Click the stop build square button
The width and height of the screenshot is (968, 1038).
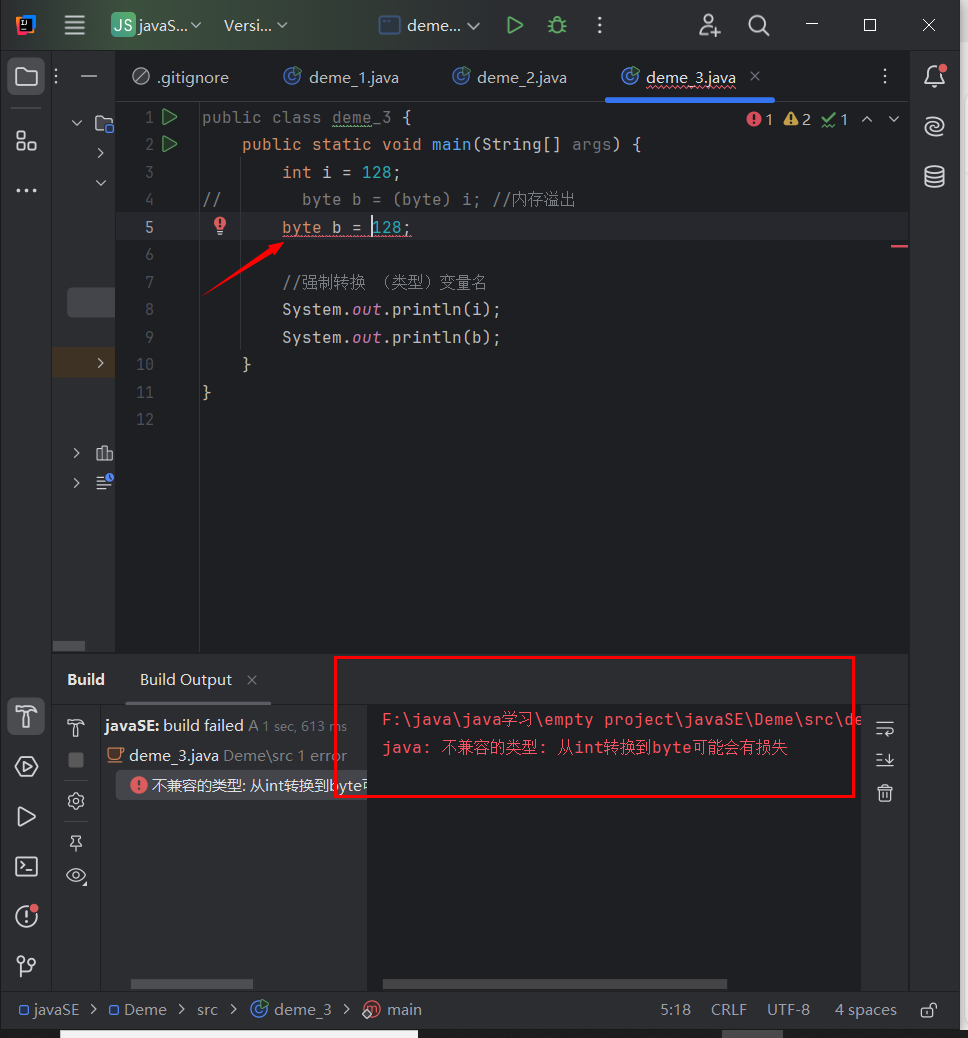pos(75,760)
